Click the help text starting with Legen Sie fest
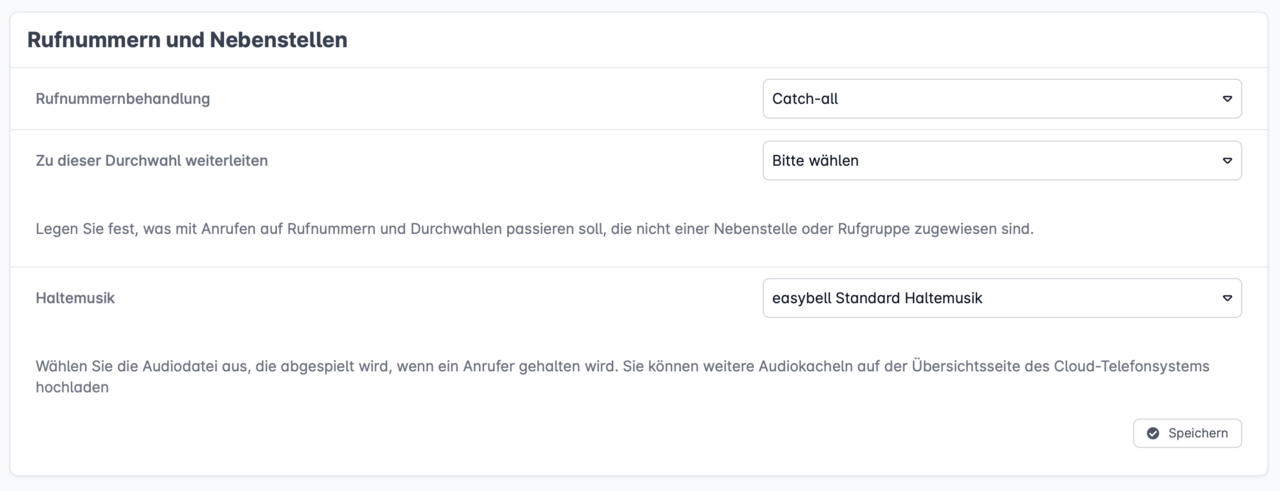The height and width of the screenshot is (491, 1280). point(534,229)
